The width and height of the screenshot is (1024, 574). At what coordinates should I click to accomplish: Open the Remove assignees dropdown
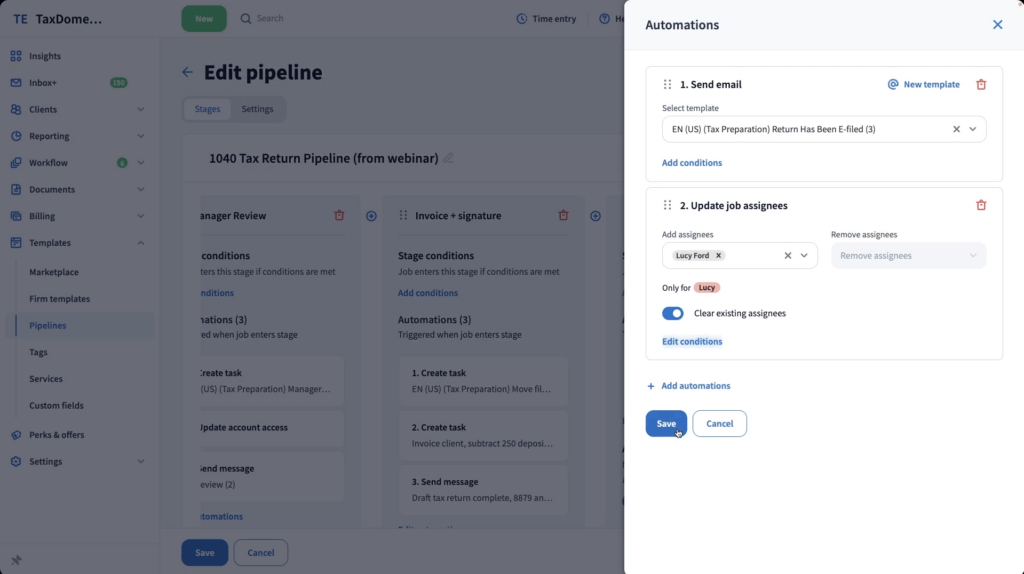point(908,255)
